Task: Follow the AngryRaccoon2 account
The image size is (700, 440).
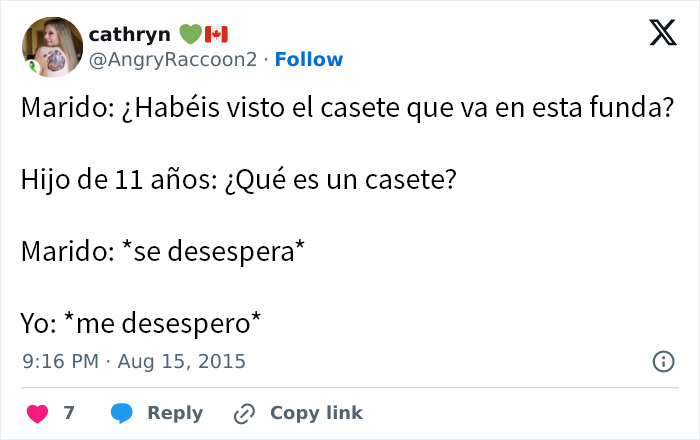Action: pyautogui.click(x=309, y=59)
